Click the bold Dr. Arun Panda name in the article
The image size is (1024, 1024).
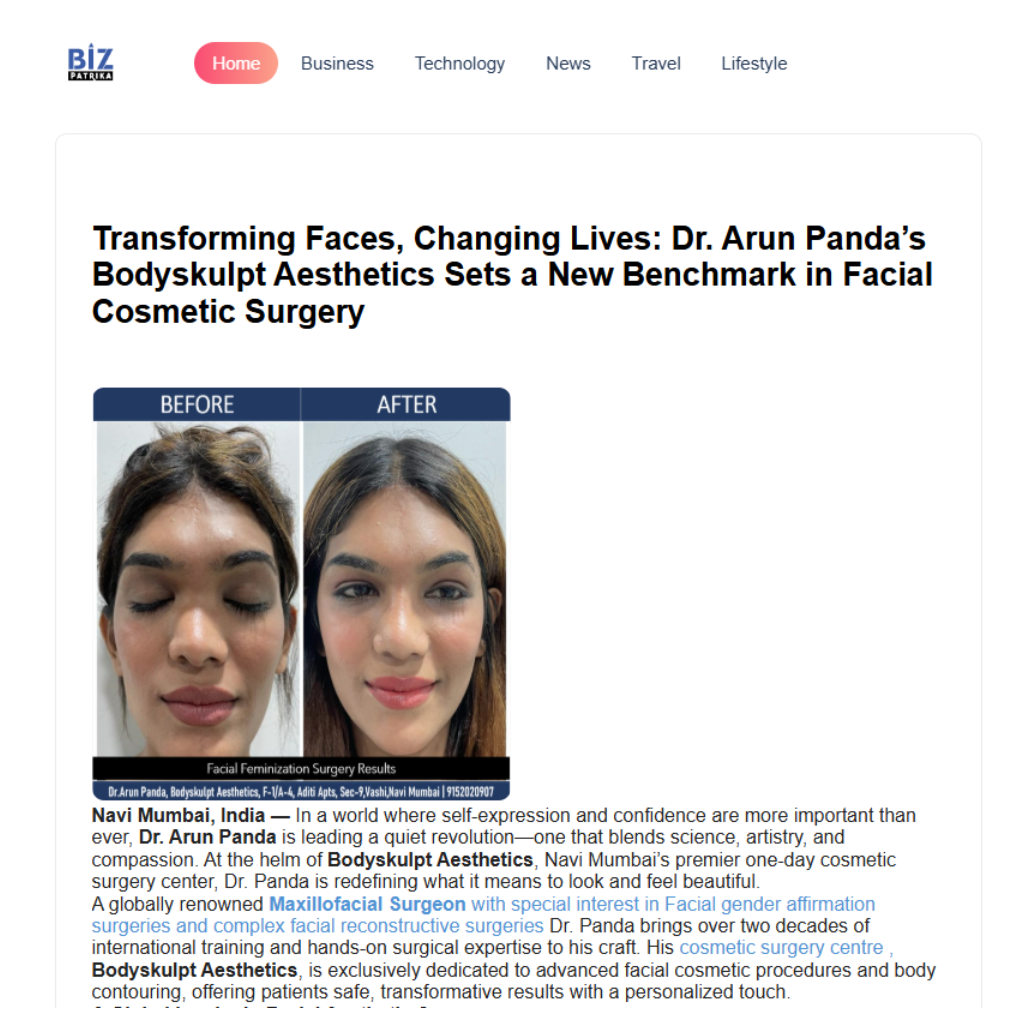(x=208, y=837)
